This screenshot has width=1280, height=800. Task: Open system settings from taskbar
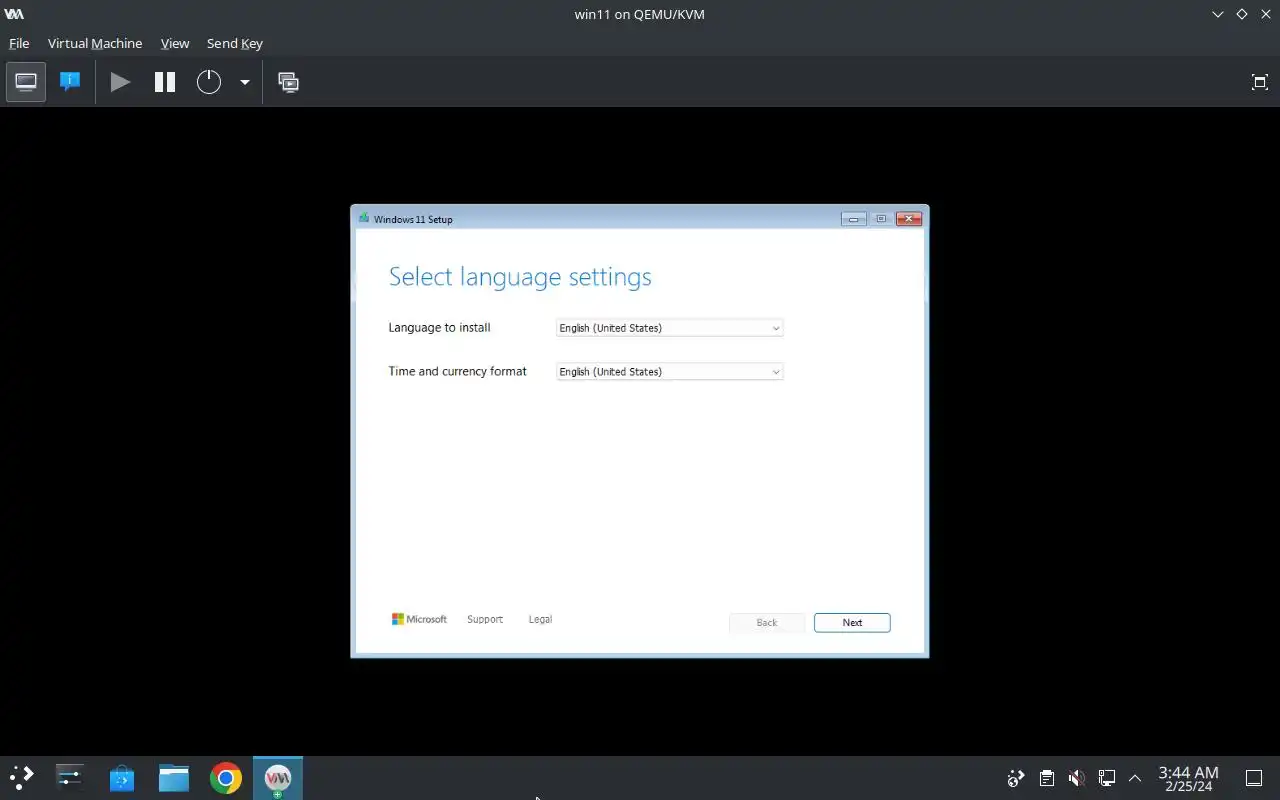tap(70, 777)
